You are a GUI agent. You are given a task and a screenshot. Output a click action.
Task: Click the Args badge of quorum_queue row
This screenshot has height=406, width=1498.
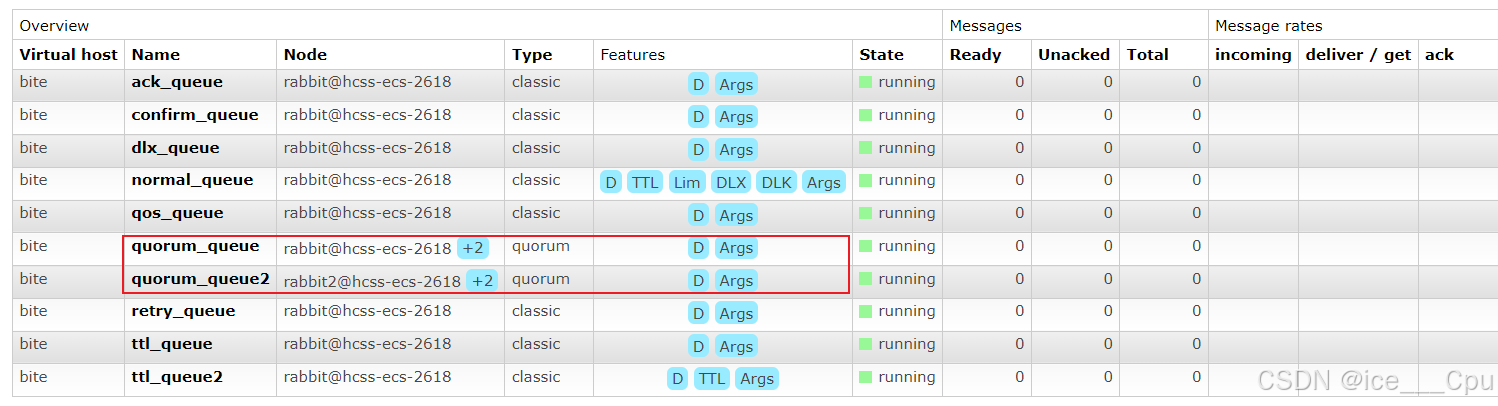[736, 248]
